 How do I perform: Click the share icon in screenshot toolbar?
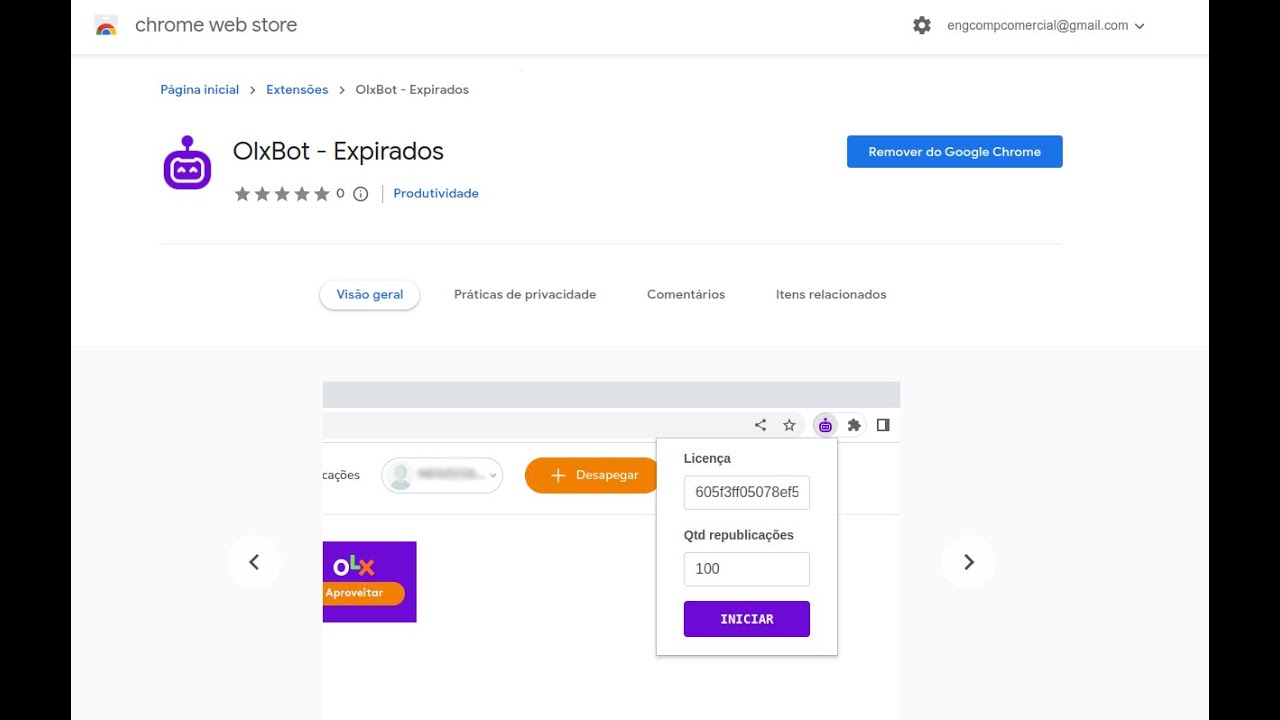click(x=760, y=425)
